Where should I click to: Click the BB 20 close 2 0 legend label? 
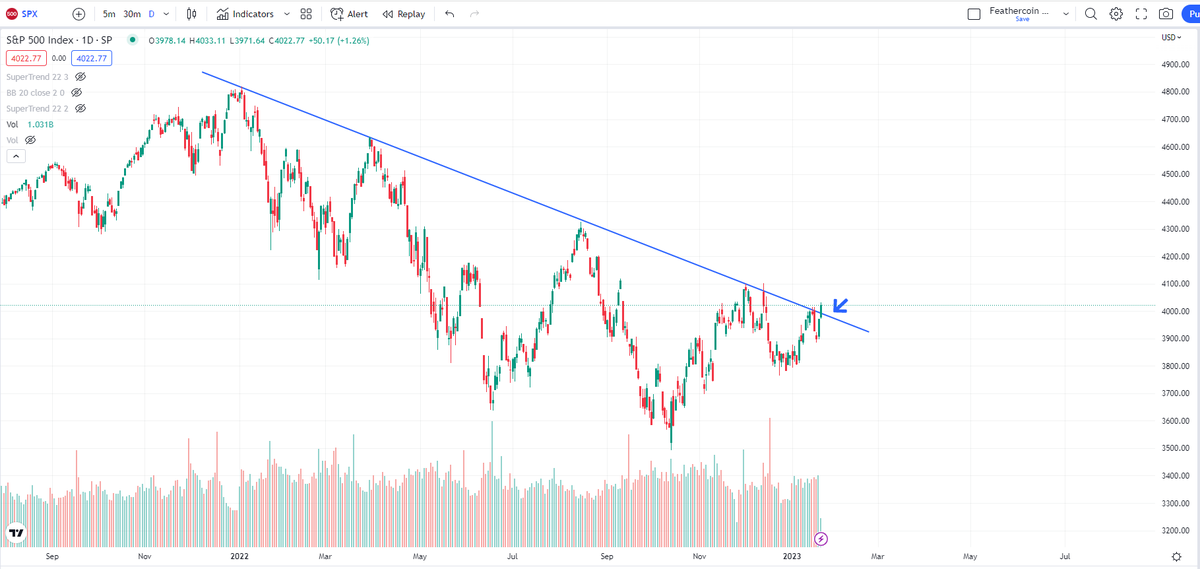[35, 92]
